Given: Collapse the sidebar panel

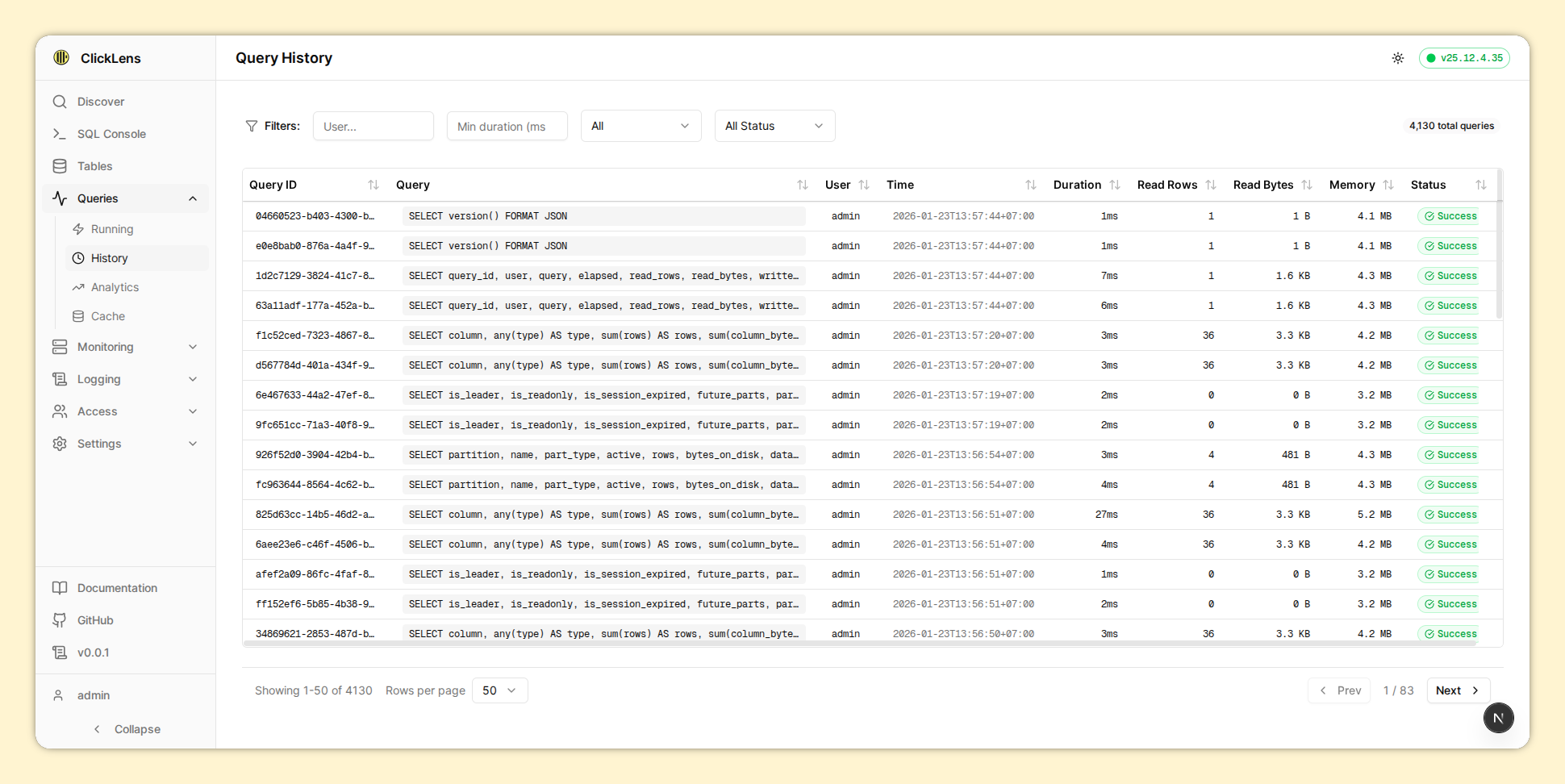Looking at the screenshot, I should [127, 729].
